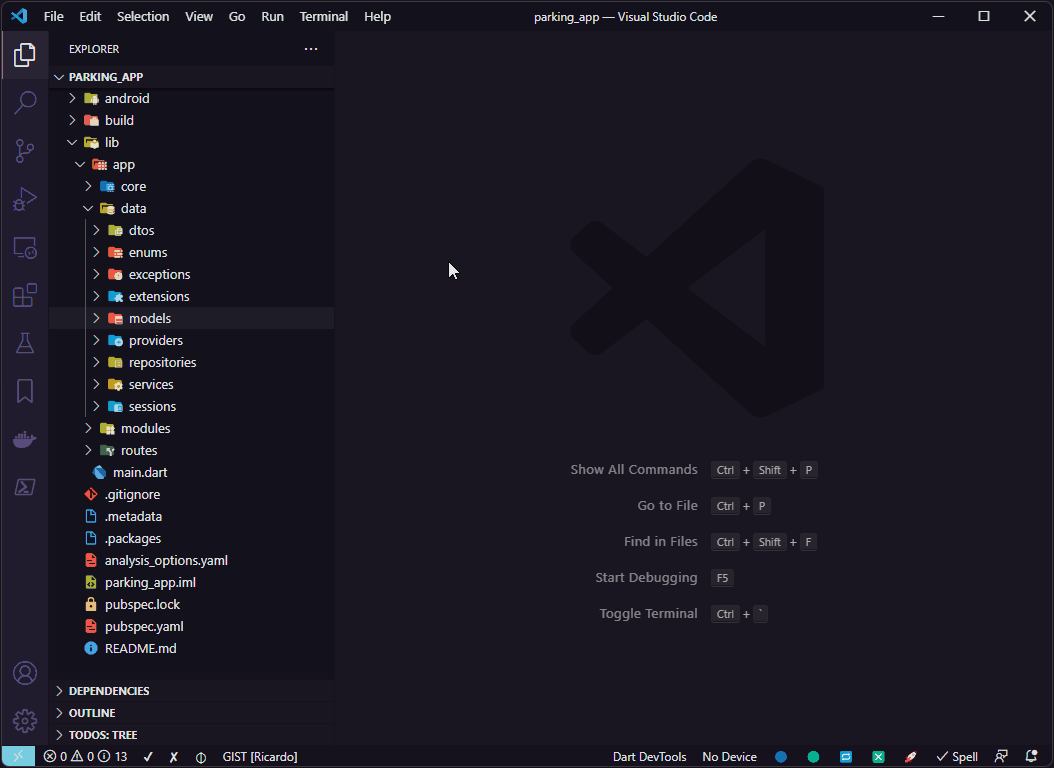Expand the core folder
Screen dimensions: 1054x768
[192, 186]
